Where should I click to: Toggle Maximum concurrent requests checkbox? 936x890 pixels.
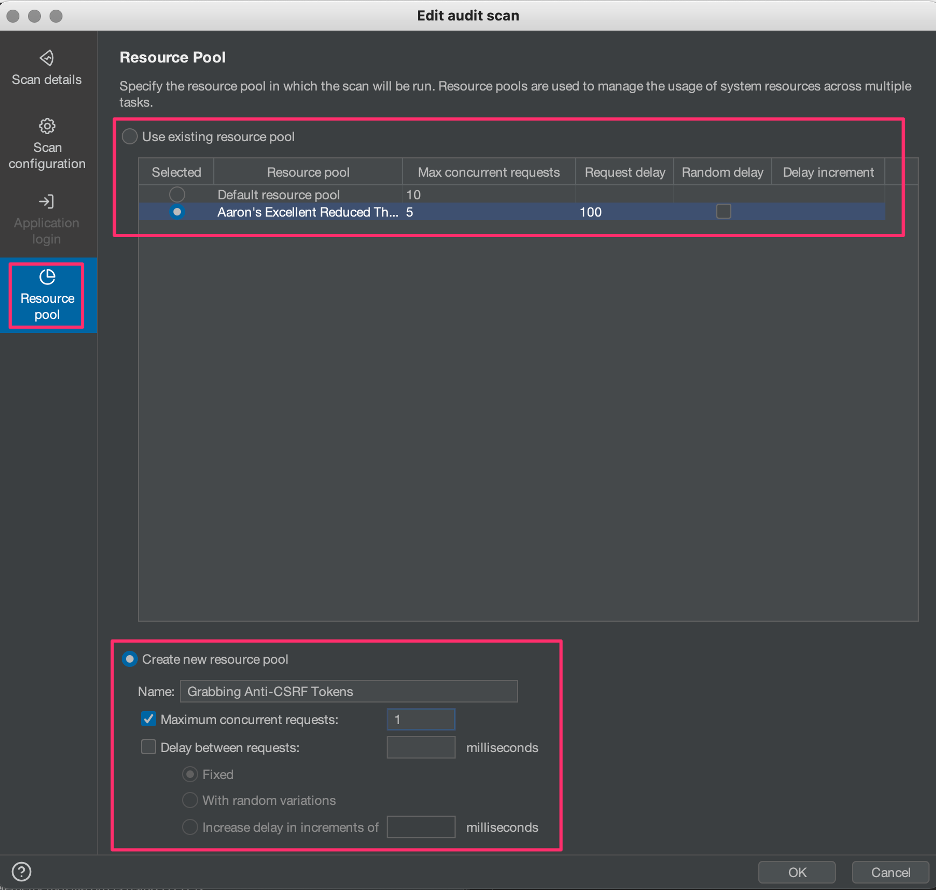click(x=148, y=719)
